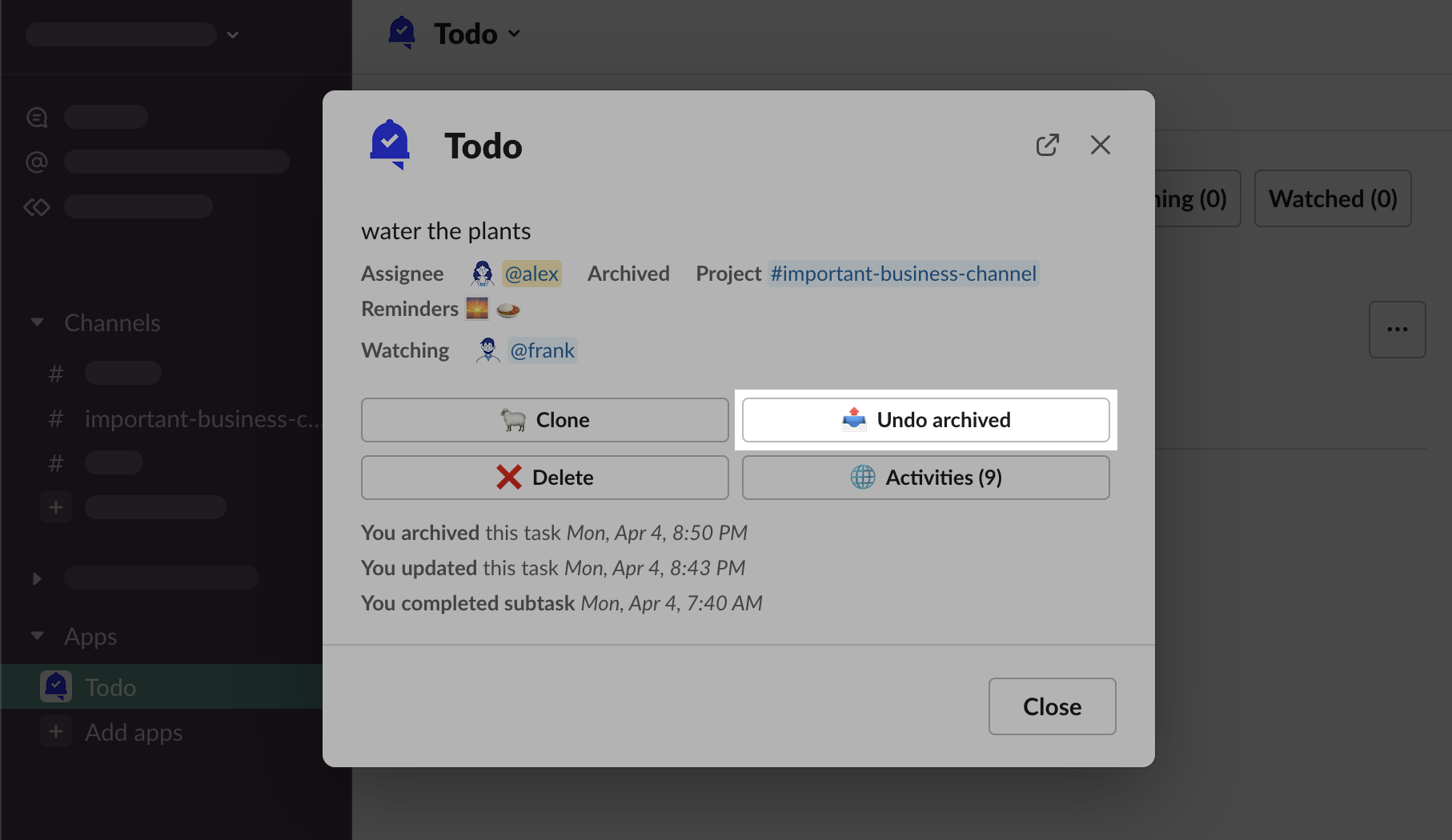Open the Todo header dropdown chevron

point(515,34)
